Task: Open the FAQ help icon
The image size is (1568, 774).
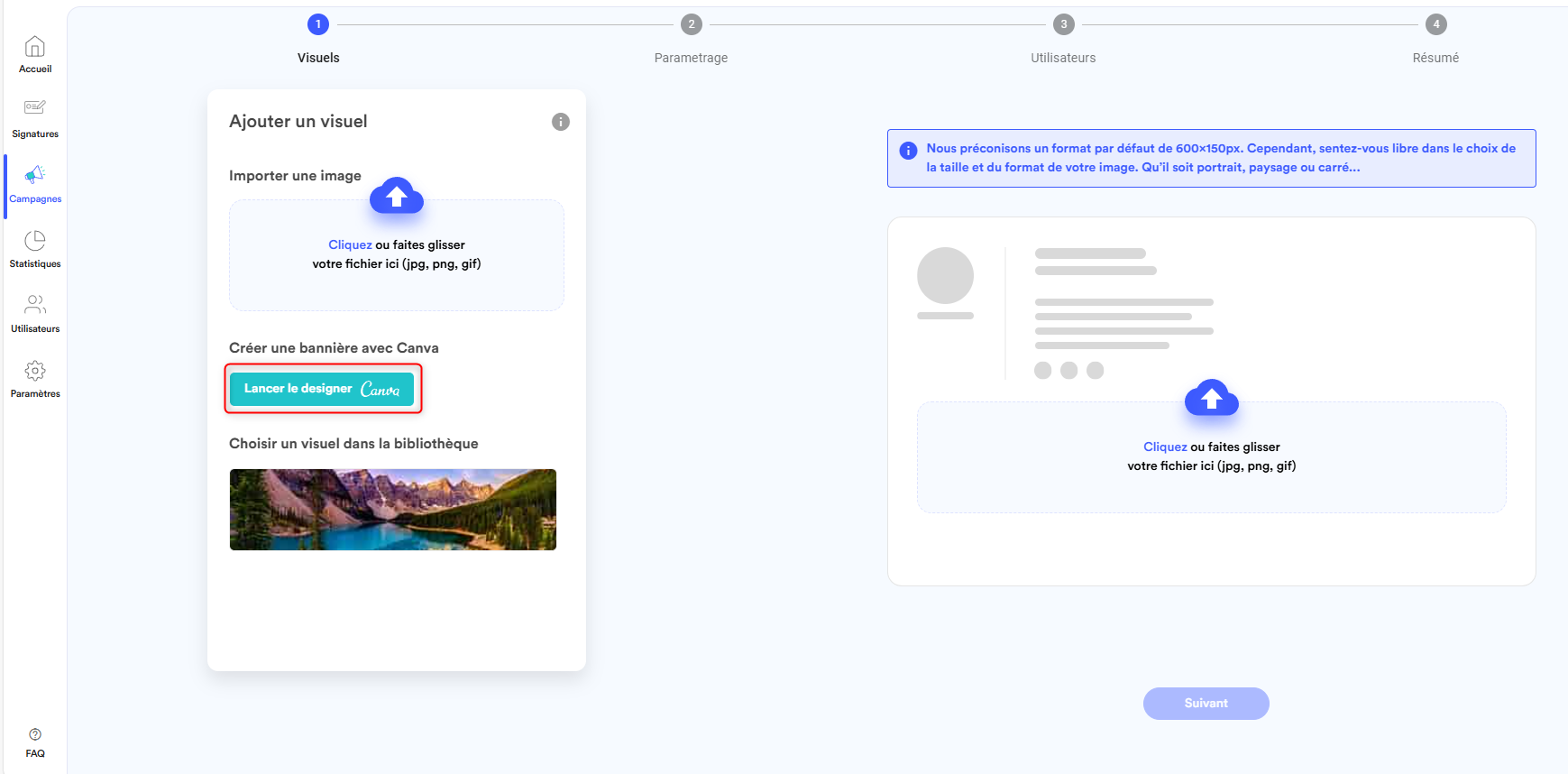Action: pos(35,735)
